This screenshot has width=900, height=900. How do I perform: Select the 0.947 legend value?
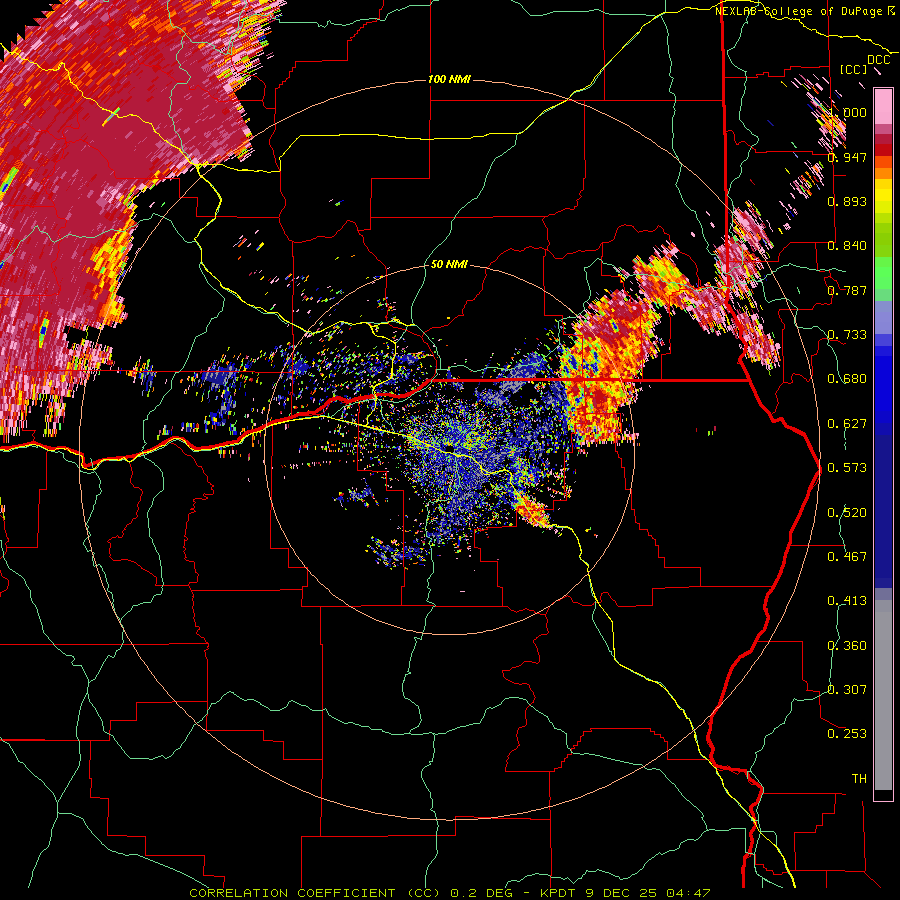point(847,157)
